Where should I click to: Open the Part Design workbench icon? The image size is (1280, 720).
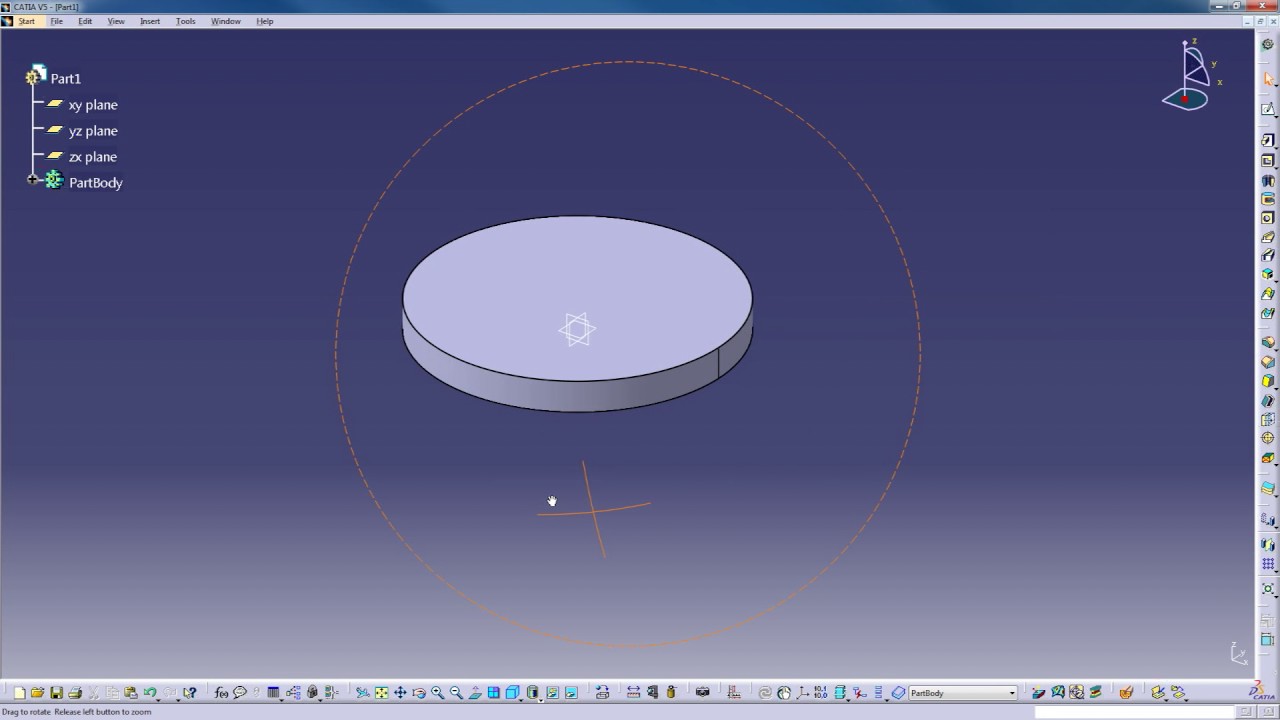[x=1267, y=44]
